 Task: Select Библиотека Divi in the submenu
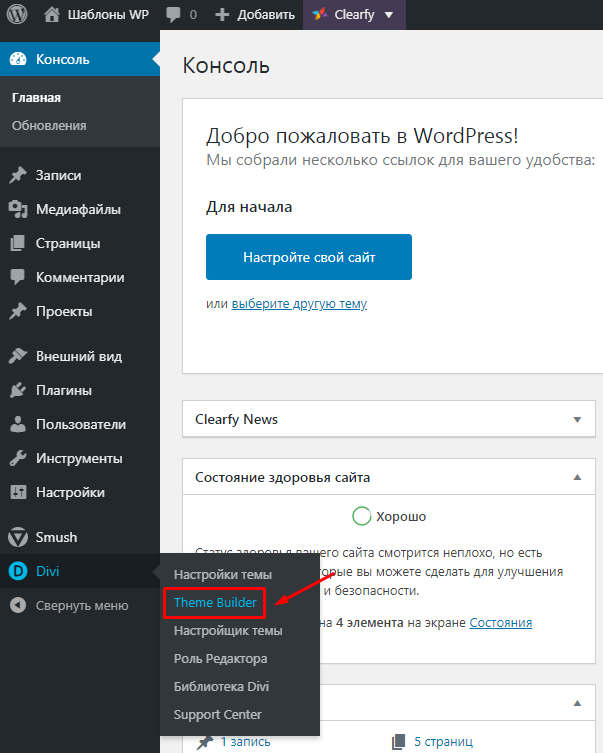point(221,687)
